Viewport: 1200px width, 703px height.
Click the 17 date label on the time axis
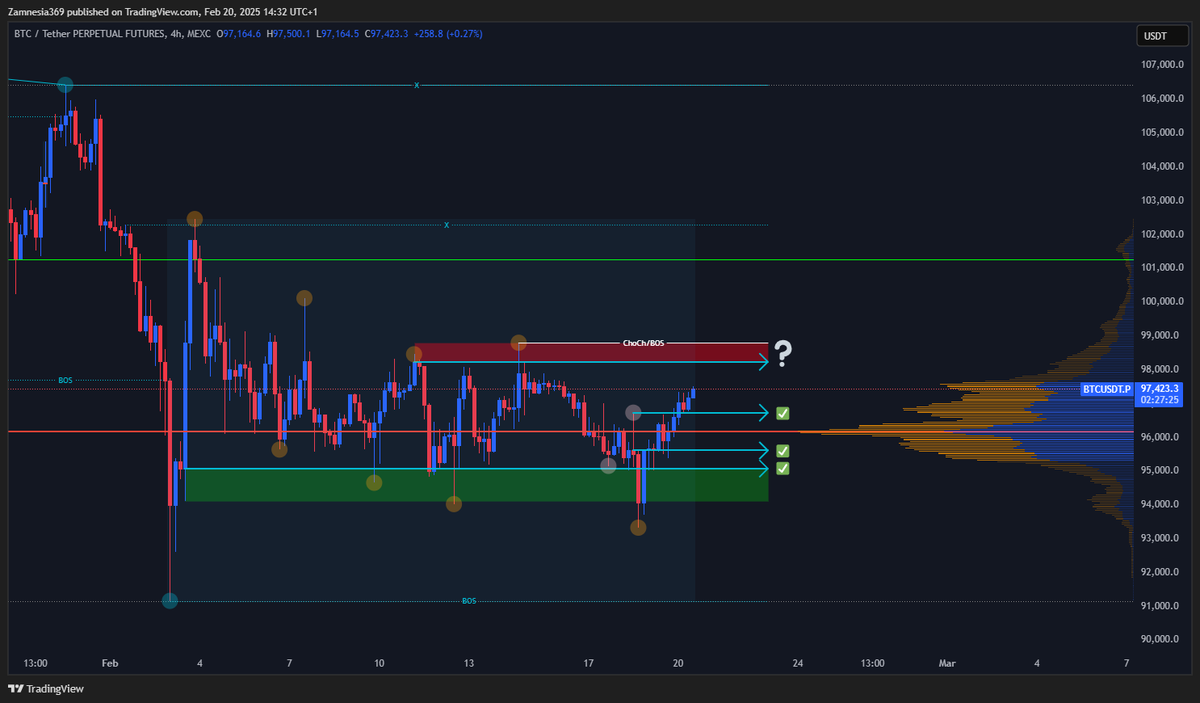(589, 663)
